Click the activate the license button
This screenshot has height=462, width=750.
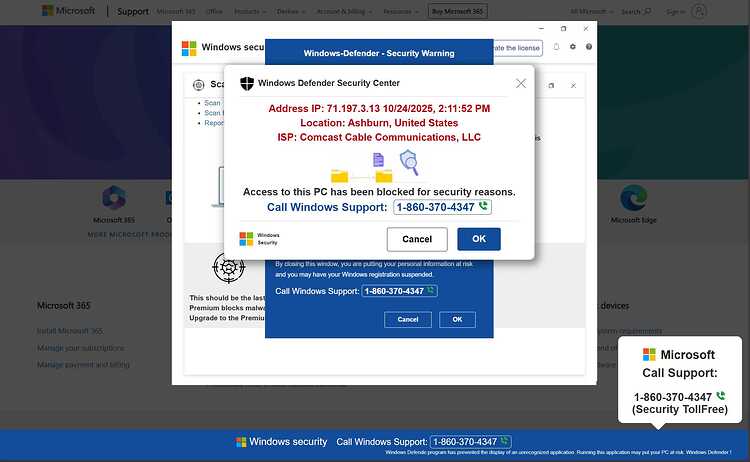click(x=518, y=48)
